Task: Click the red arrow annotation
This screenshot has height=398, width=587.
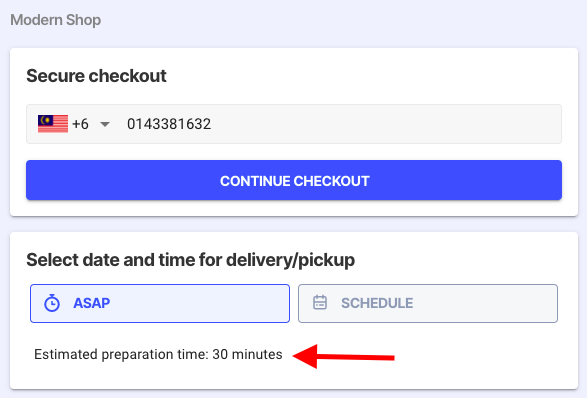Action: click(x=344, y=356)
